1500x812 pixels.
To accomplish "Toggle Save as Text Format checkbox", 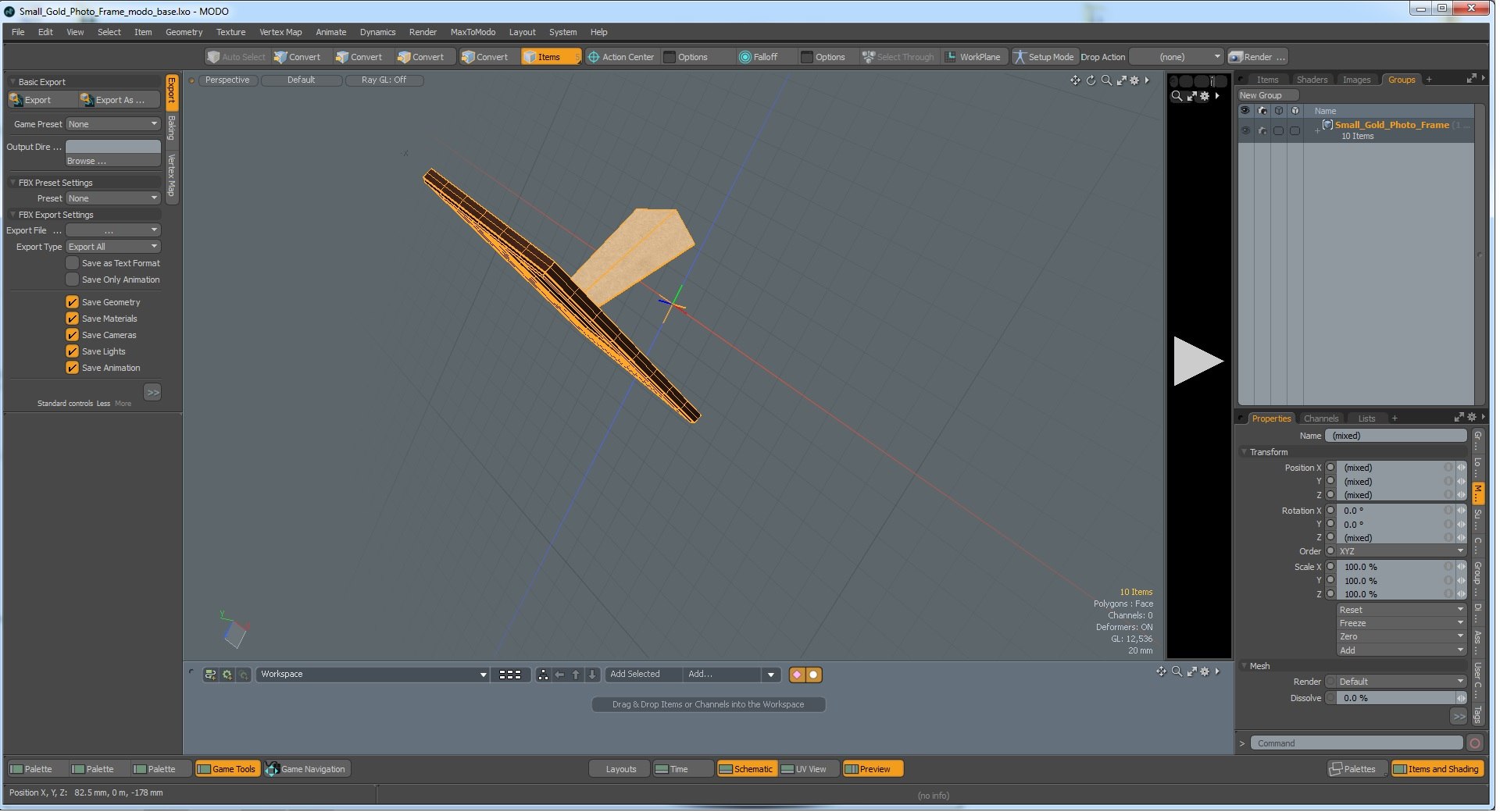I will [73, 263].
